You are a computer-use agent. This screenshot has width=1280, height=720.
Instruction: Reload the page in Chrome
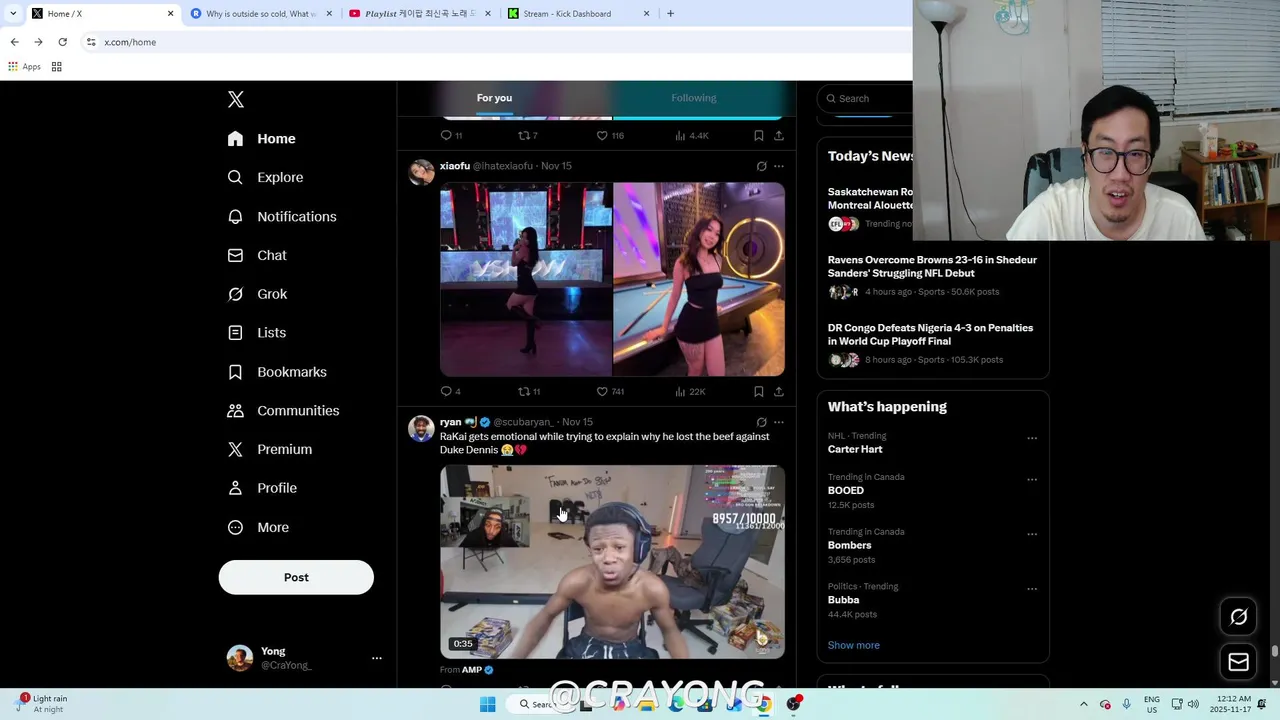pos(62,42)
